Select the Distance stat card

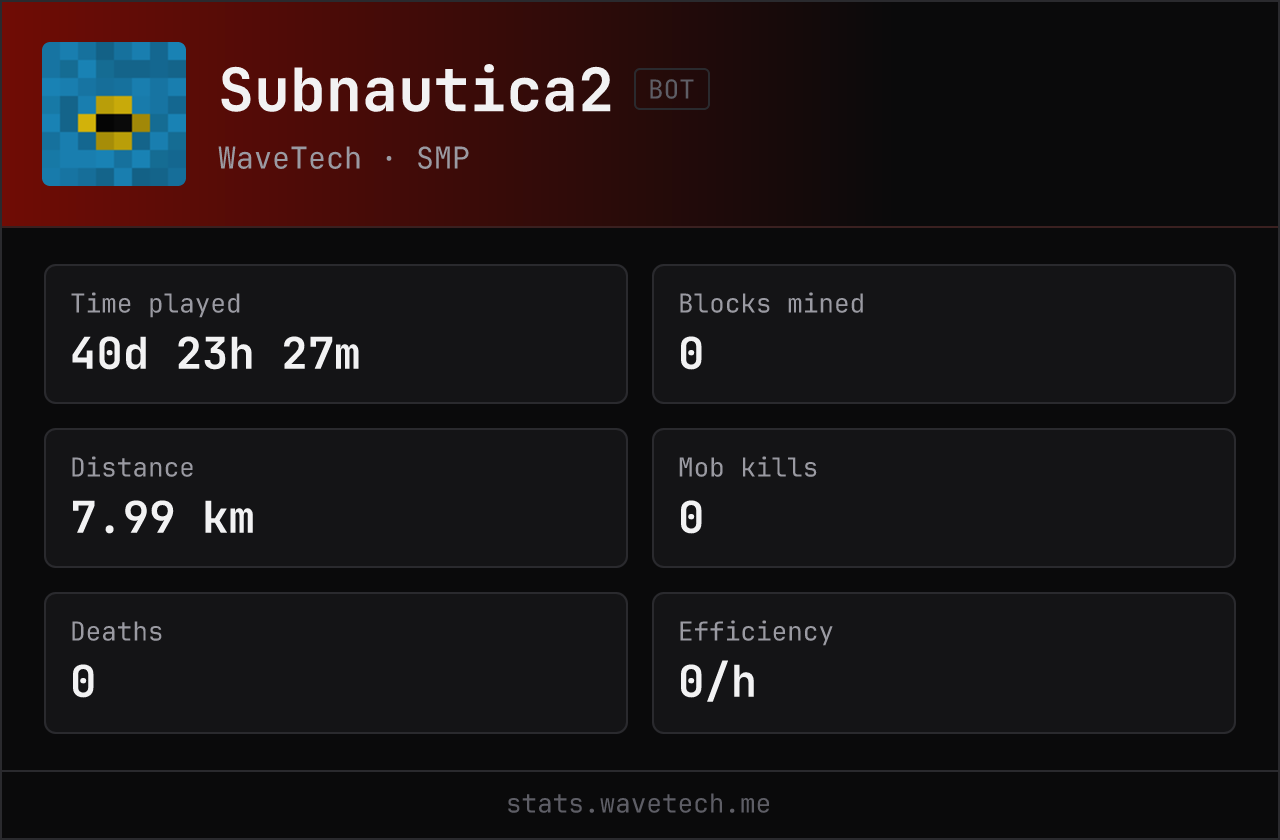click(336, 498)
